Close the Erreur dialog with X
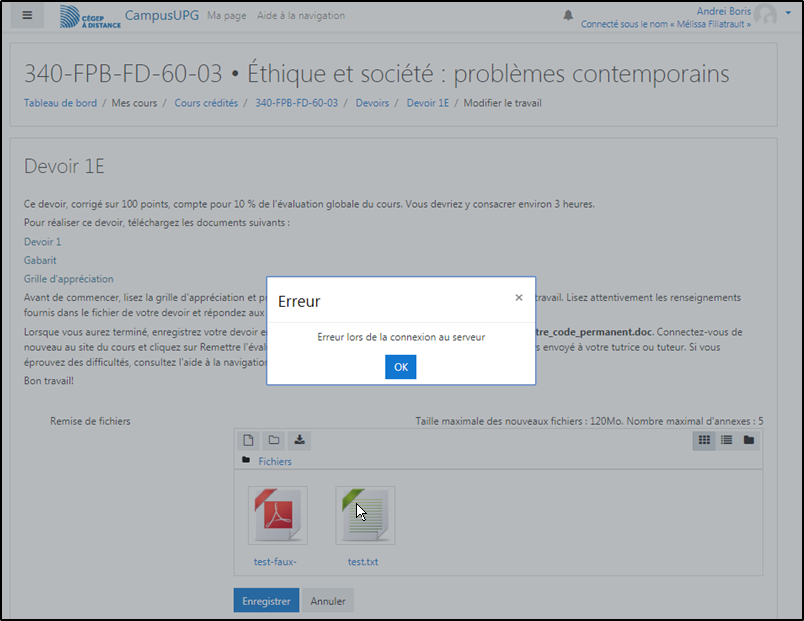 click(x=518, y=298)
